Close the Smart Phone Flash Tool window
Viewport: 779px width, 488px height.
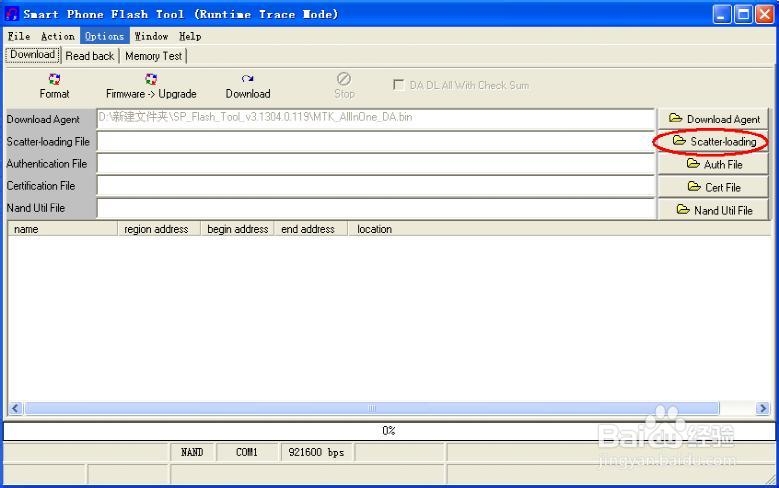pos(765,14)
